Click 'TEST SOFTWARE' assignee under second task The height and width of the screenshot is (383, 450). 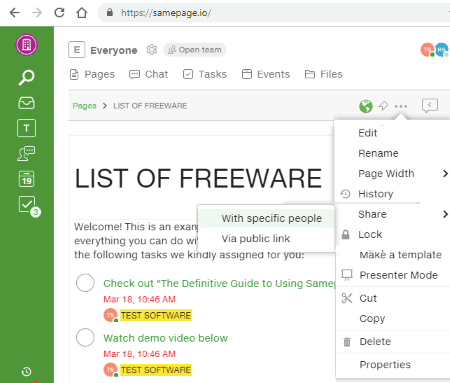(156, 370)
